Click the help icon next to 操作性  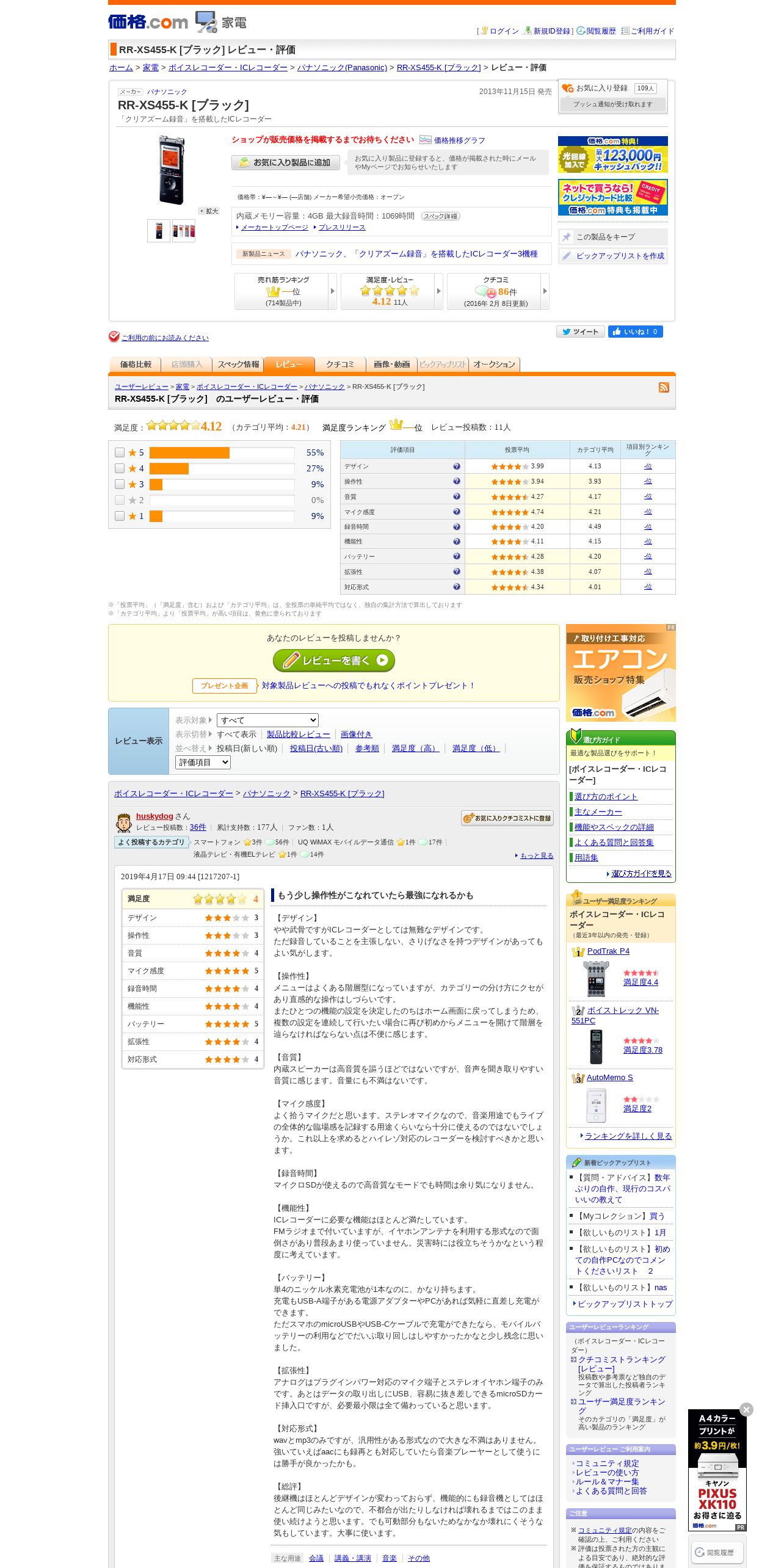point(456,481)
